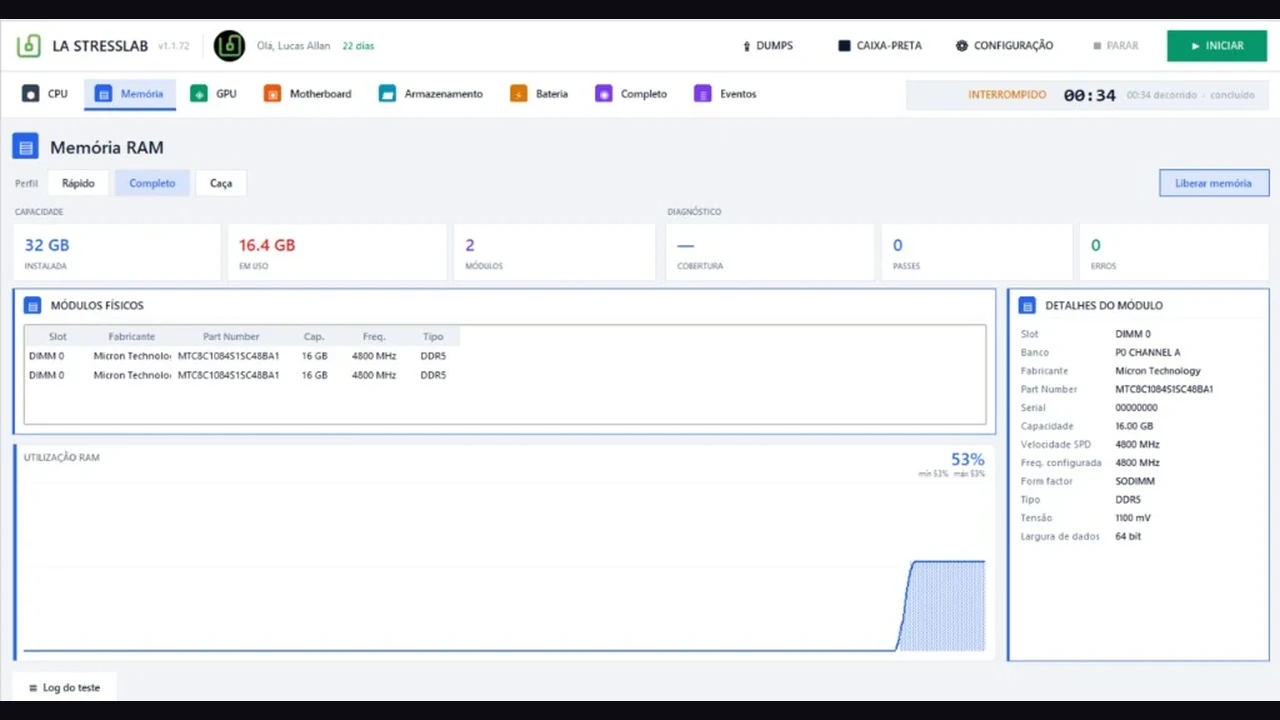Open the CPU tab
The height and width of the screenshot is (720, 1280).
(x=45, y=94)
